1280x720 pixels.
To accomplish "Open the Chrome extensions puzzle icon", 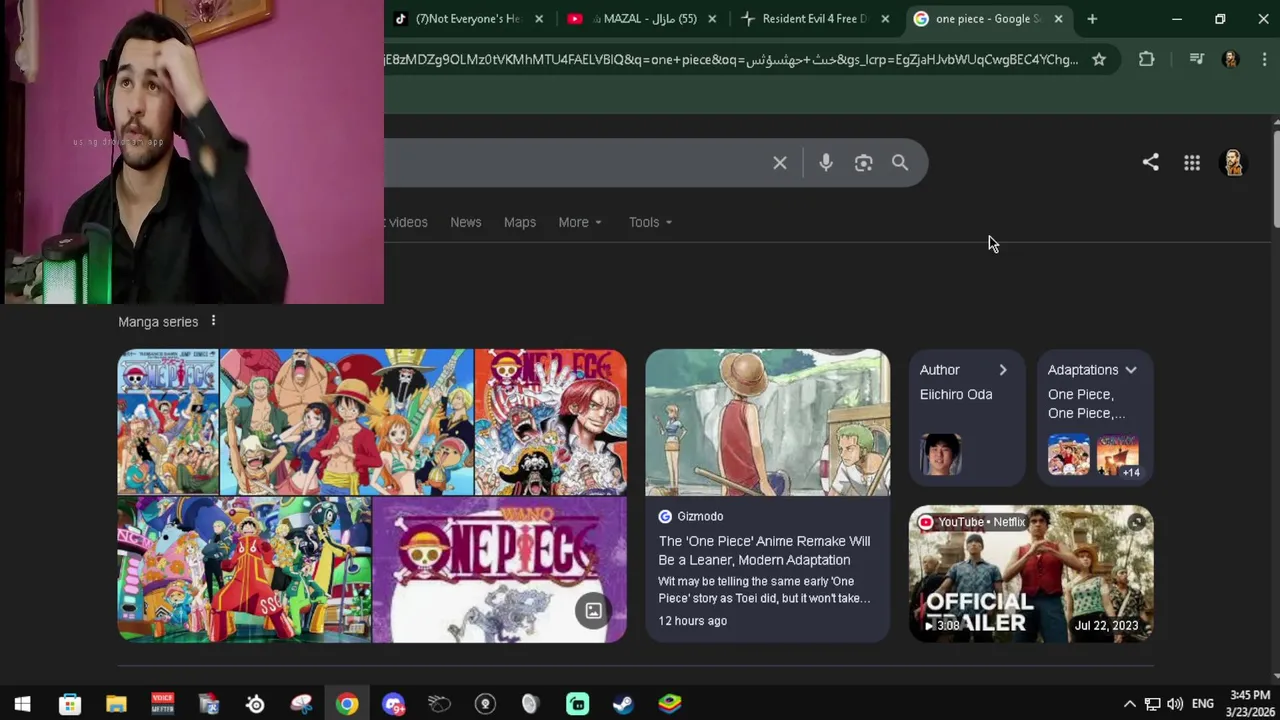I will (1147, 59).
